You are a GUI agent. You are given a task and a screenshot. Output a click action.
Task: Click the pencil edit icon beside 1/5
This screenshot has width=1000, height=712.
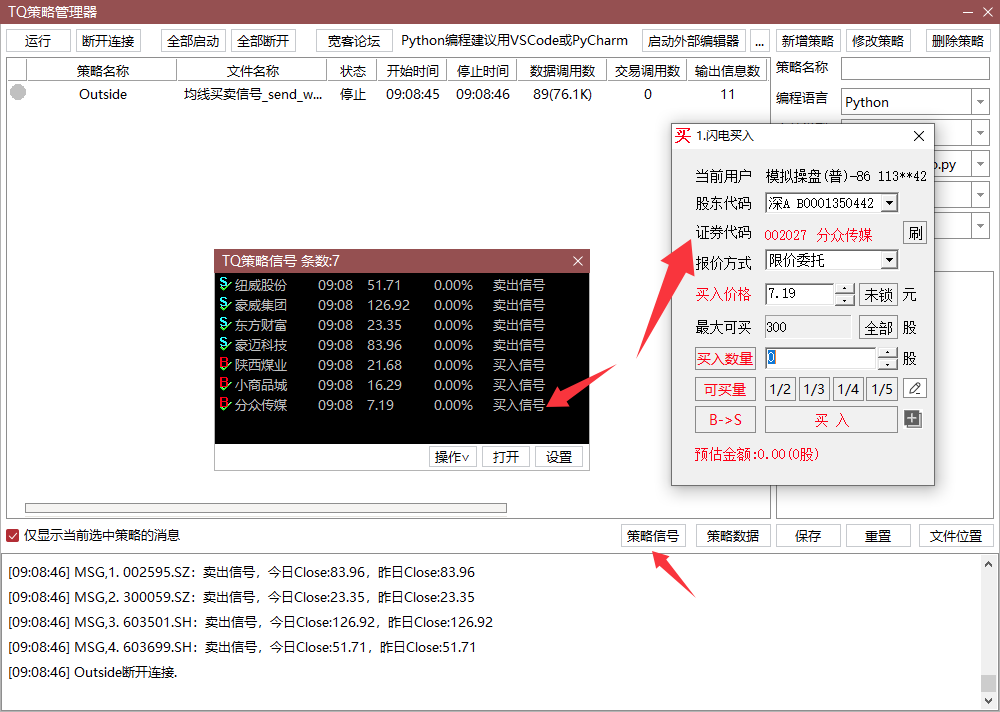(914, 389)
